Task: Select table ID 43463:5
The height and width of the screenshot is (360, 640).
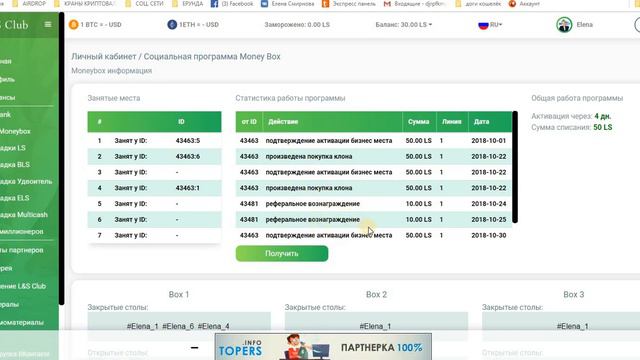Action: point(188,140)
